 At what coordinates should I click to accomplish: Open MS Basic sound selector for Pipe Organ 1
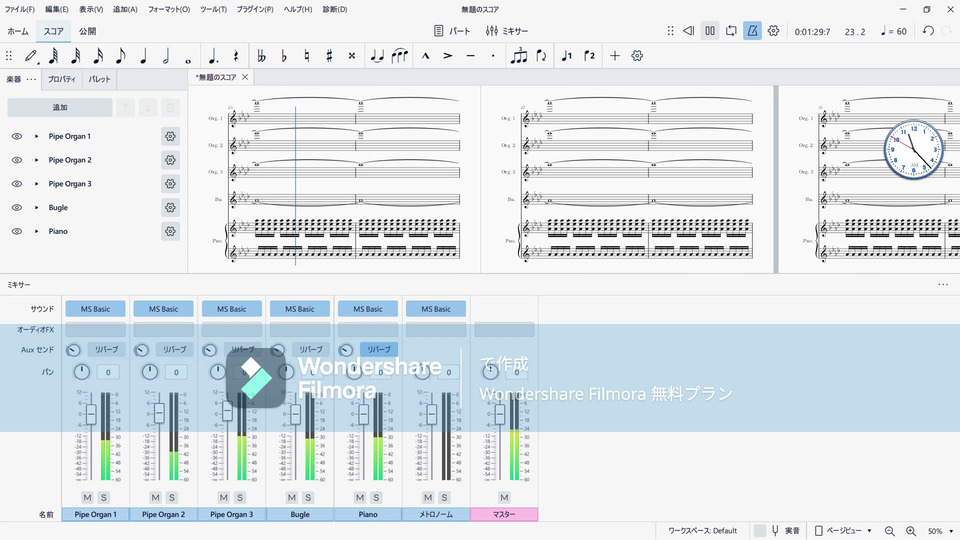click(x=96, y=309)
